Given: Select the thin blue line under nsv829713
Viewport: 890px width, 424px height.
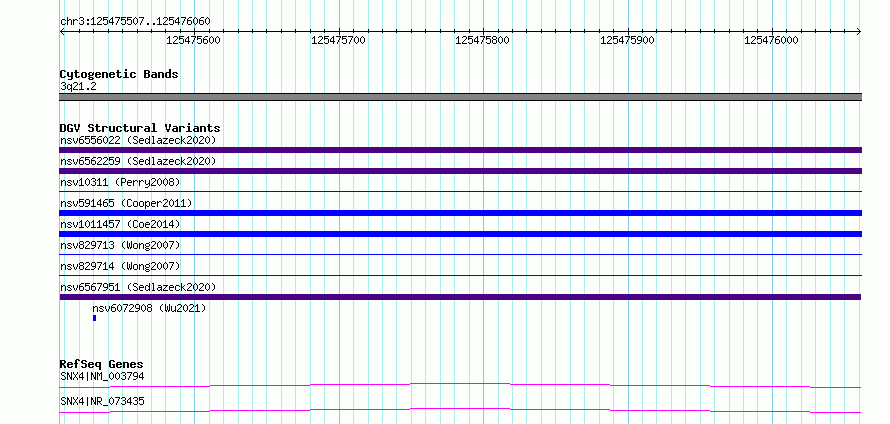Looking at the screenshot, I should point(460,255).
